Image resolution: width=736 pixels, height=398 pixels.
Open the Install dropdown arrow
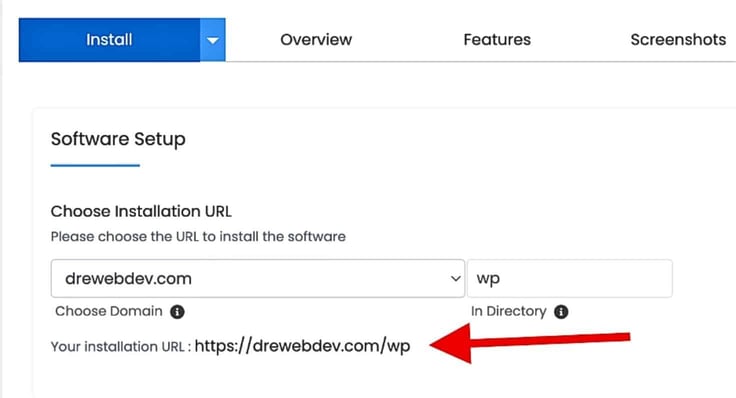[213, 40]
